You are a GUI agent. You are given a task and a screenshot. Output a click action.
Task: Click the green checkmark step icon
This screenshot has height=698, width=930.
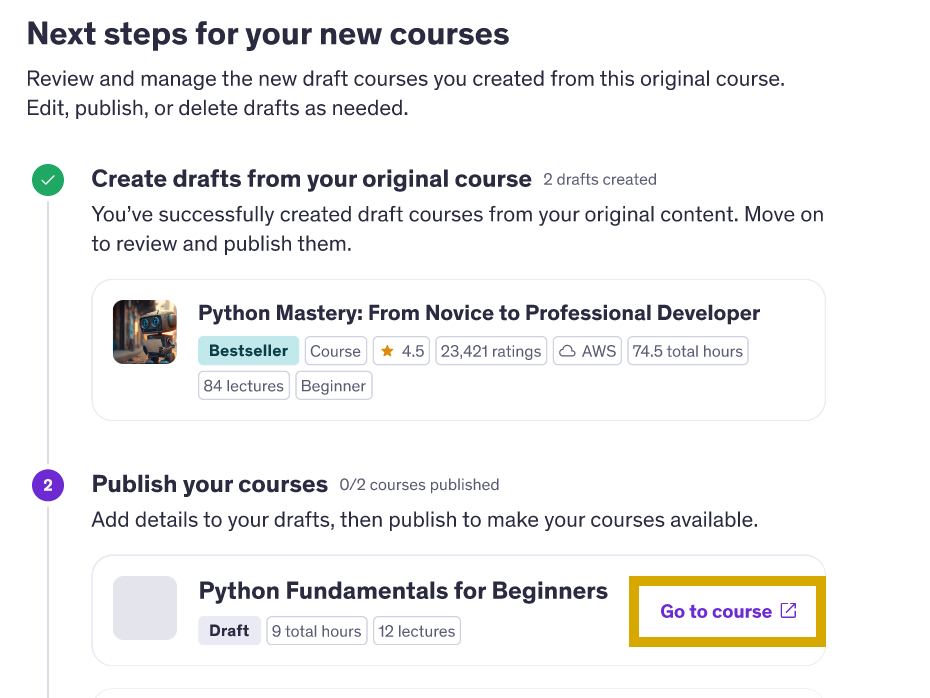(48, 180)
